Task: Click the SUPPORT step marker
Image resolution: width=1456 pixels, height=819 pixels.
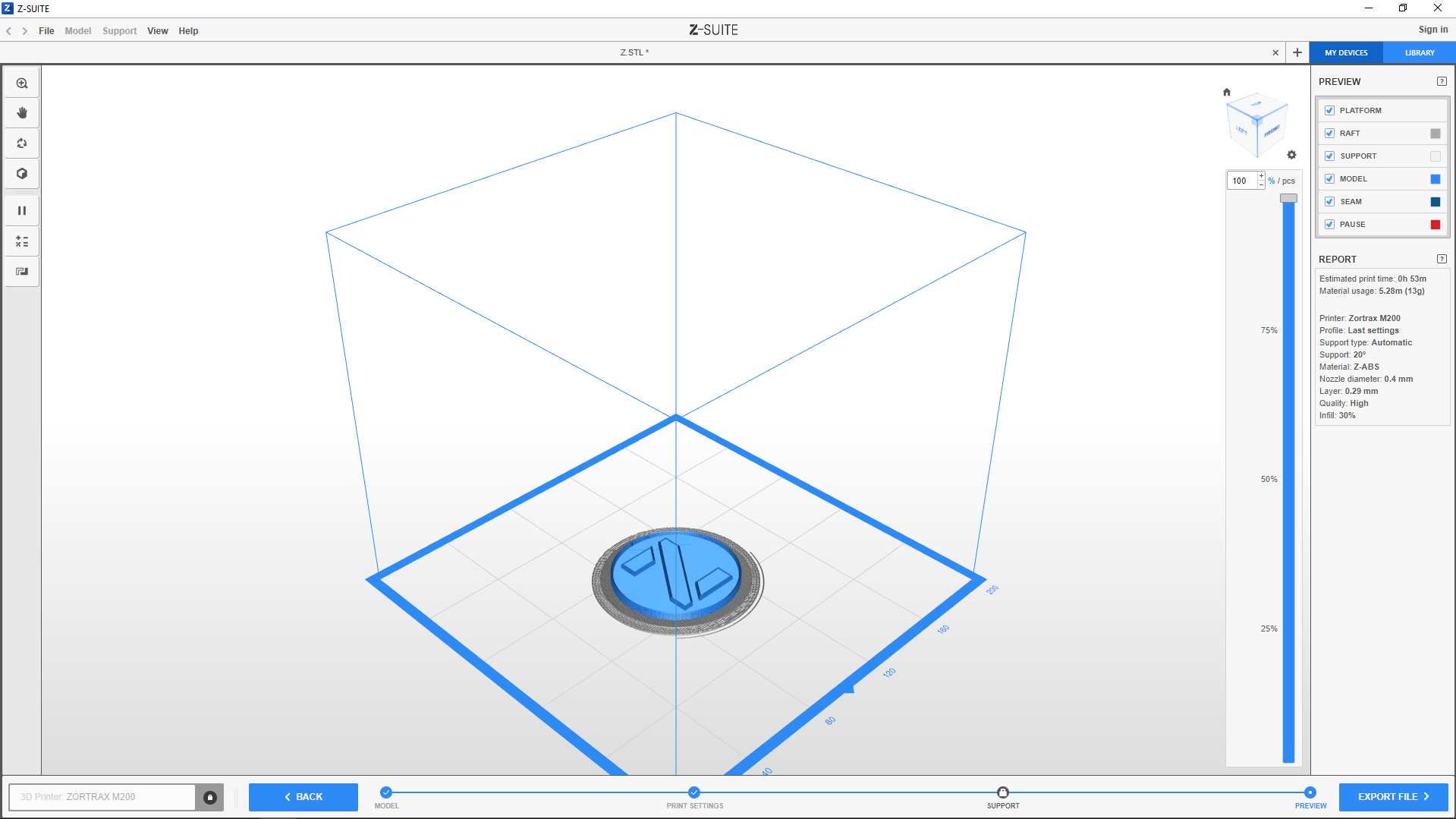Action: 1003,792
